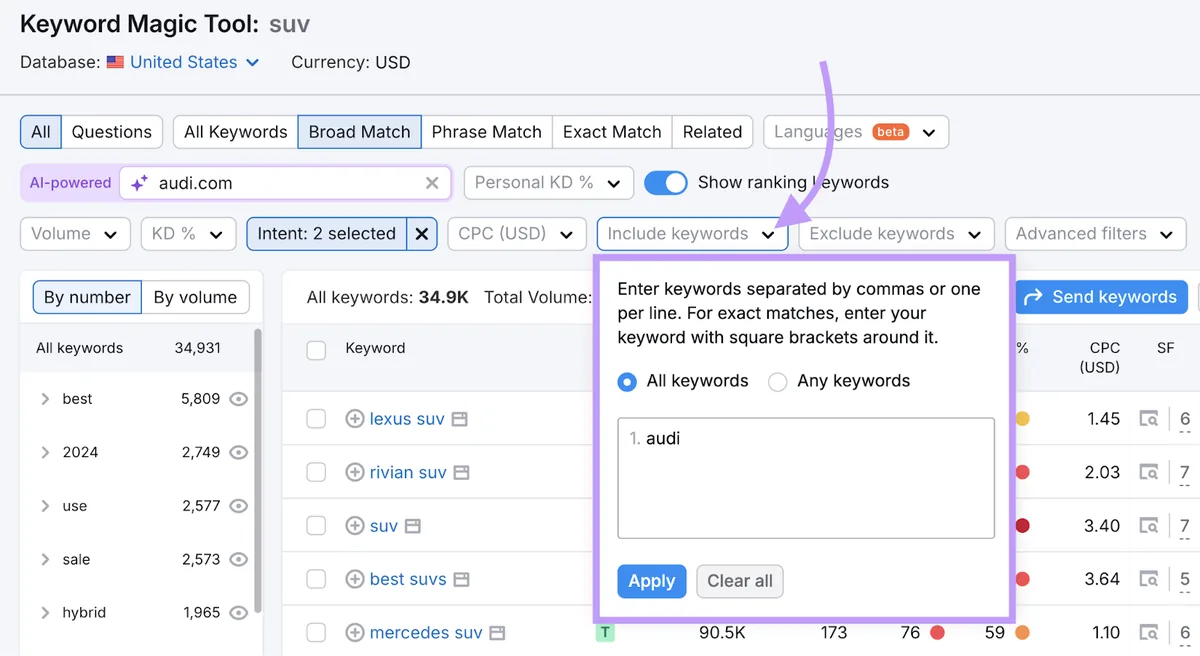Toggle visibility of the best group

coord(238,399)
